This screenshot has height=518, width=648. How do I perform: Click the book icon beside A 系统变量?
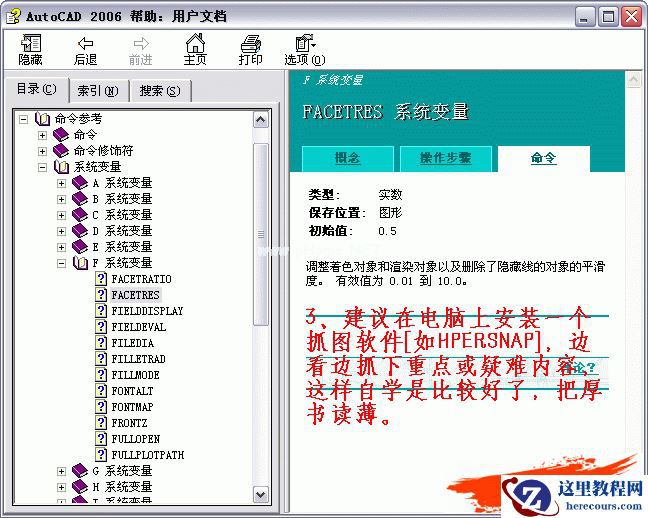(x=80, y=183)
